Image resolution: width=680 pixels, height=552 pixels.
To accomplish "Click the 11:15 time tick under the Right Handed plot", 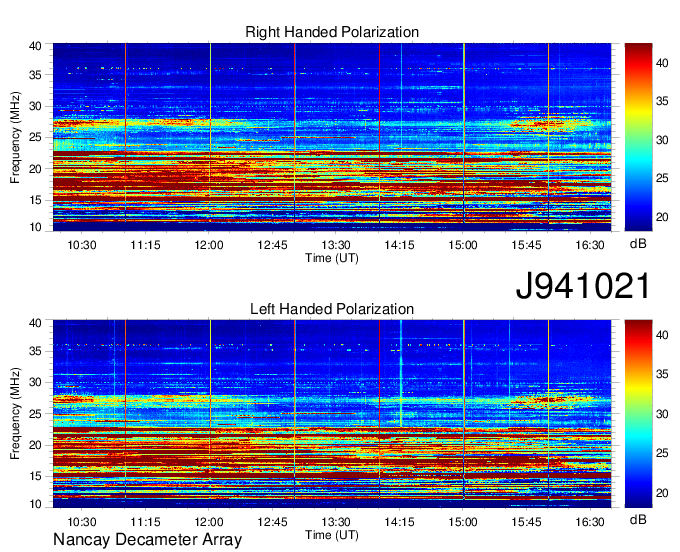I will pos(145,245).
